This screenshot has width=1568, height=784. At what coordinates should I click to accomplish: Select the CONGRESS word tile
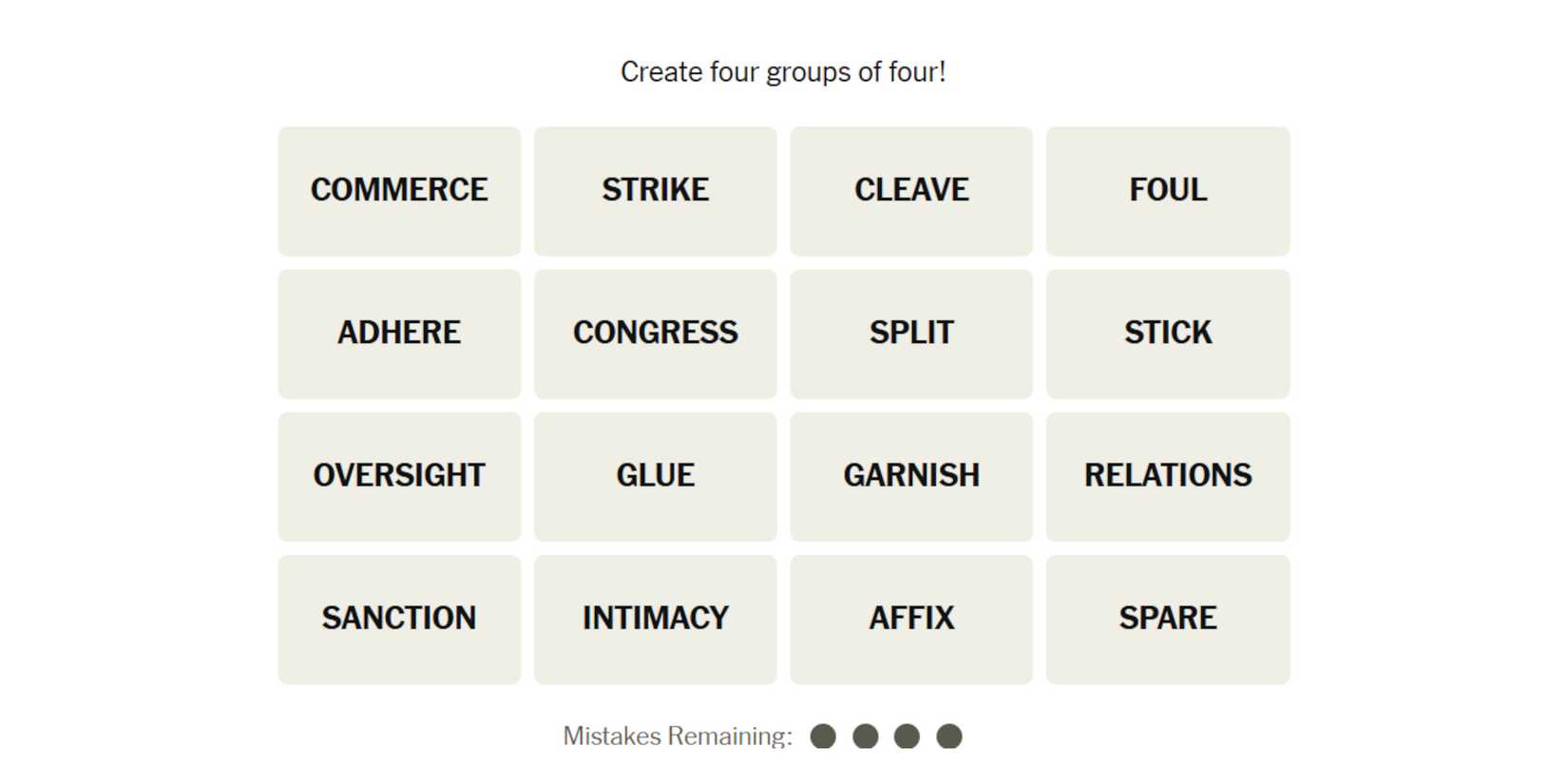[655, 334]
